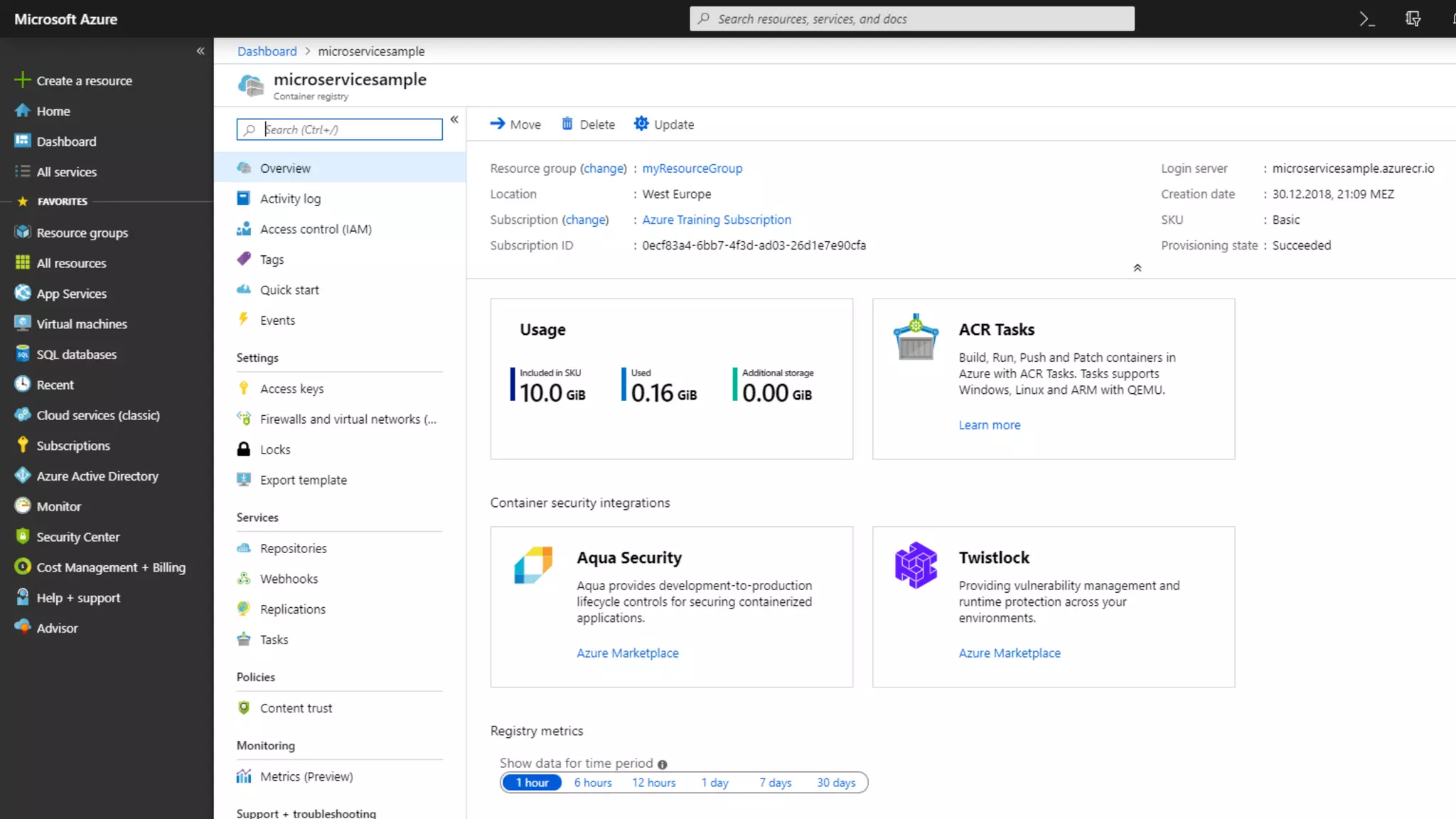The height and width of the screenshot is (819, 1456).
Task: Click info icon beside time period label
Action: click(663, 764)
